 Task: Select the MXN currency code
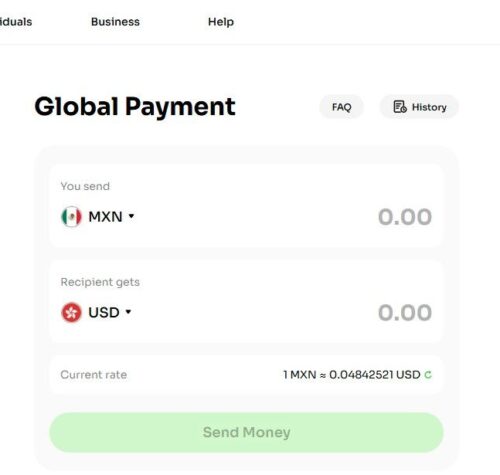tap(105, 217)
